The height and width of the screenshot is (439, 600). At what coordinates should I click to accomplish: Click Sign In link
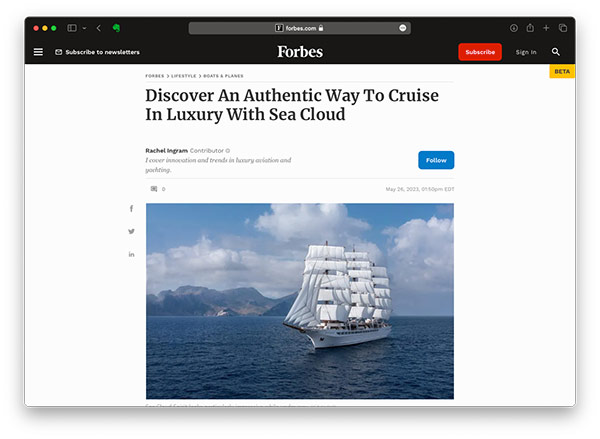coord(526,52)
